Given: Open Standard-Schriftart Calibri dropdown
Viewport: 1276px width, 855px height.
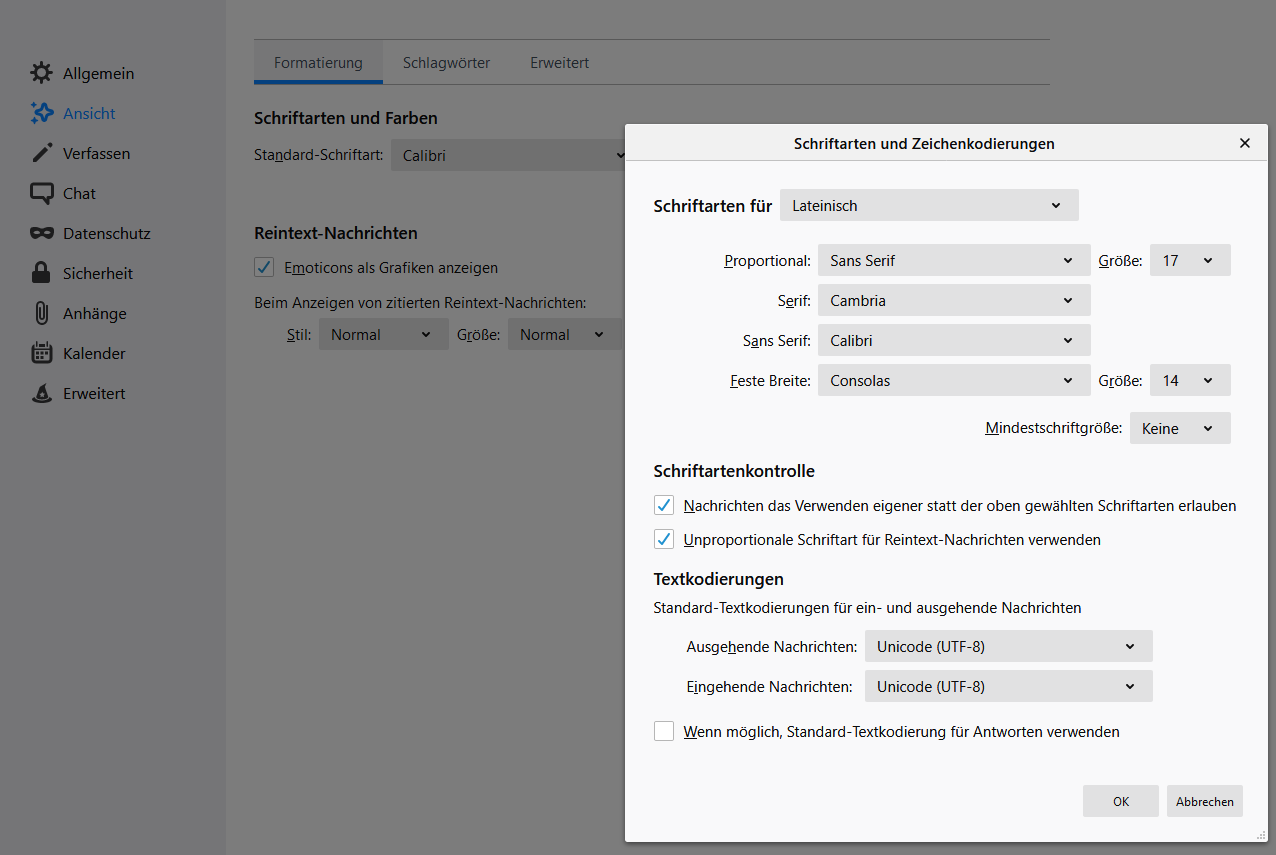Looking at the screenshot, I should [x=508, y=155].
